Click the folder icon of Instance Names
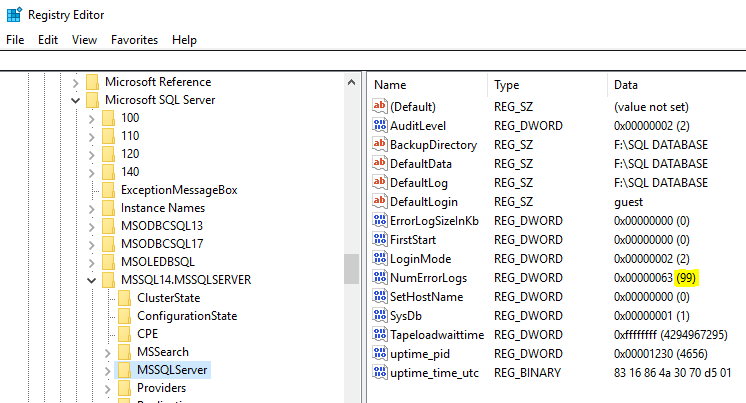Viewport: 746px width, 403px height. tap(108, 208)
